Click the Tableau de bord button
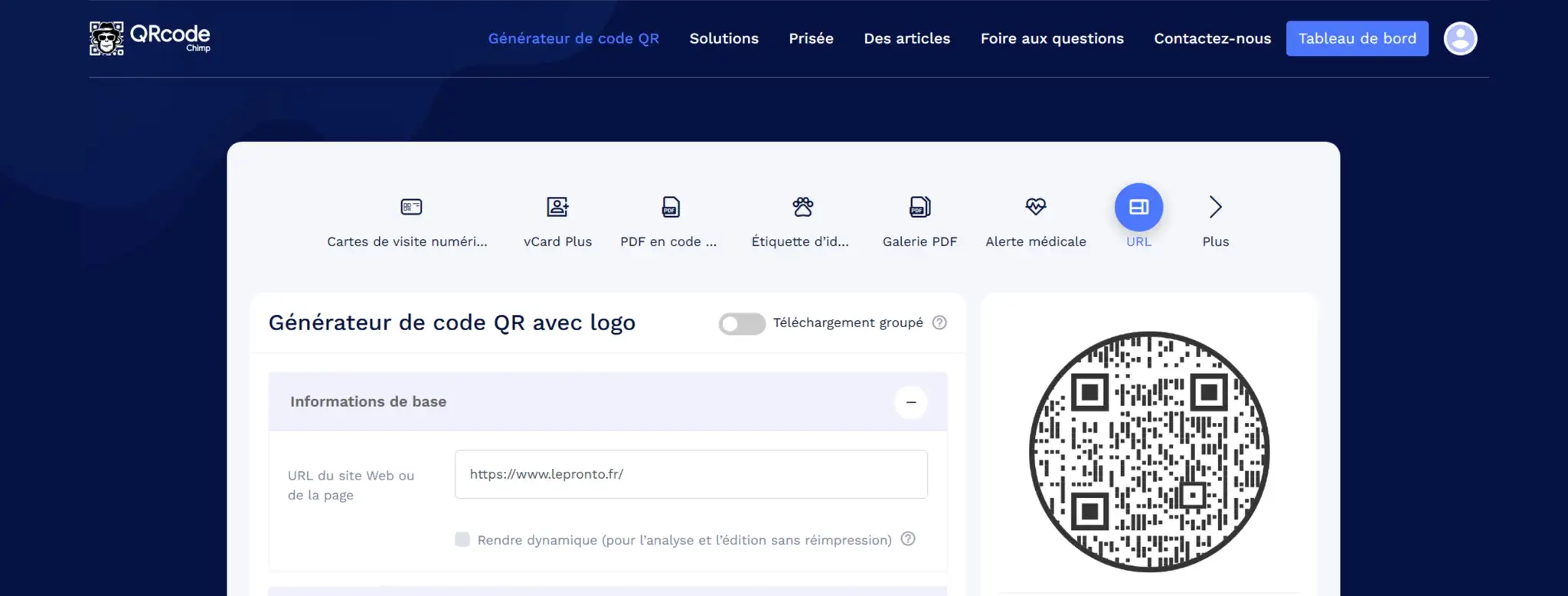The image size is (1568, 596). [x=1357, y=38]
